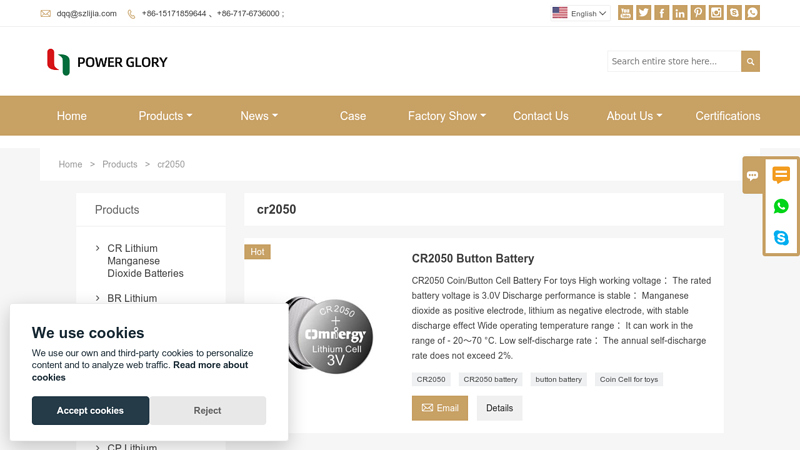
Task: Collapse the floating chat panel tab
Action: 753,176
